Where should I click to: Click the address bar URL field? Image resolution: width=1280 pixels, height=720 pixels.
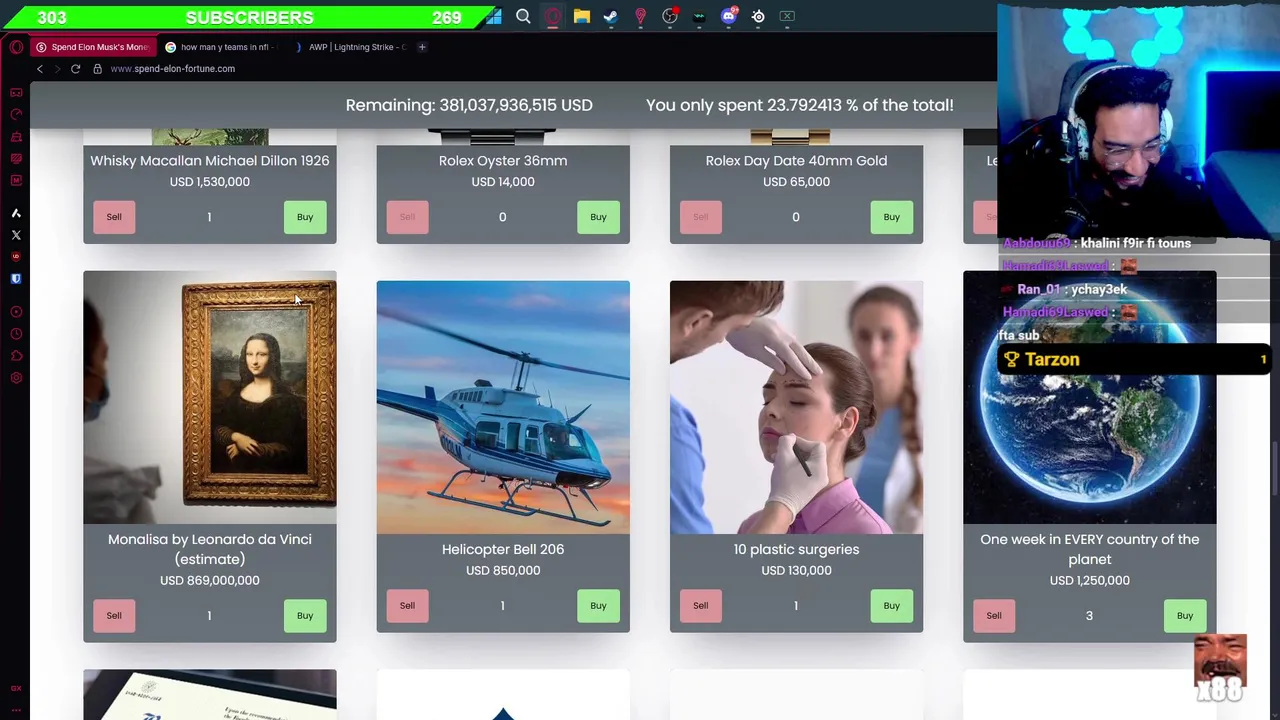[173, 69]
